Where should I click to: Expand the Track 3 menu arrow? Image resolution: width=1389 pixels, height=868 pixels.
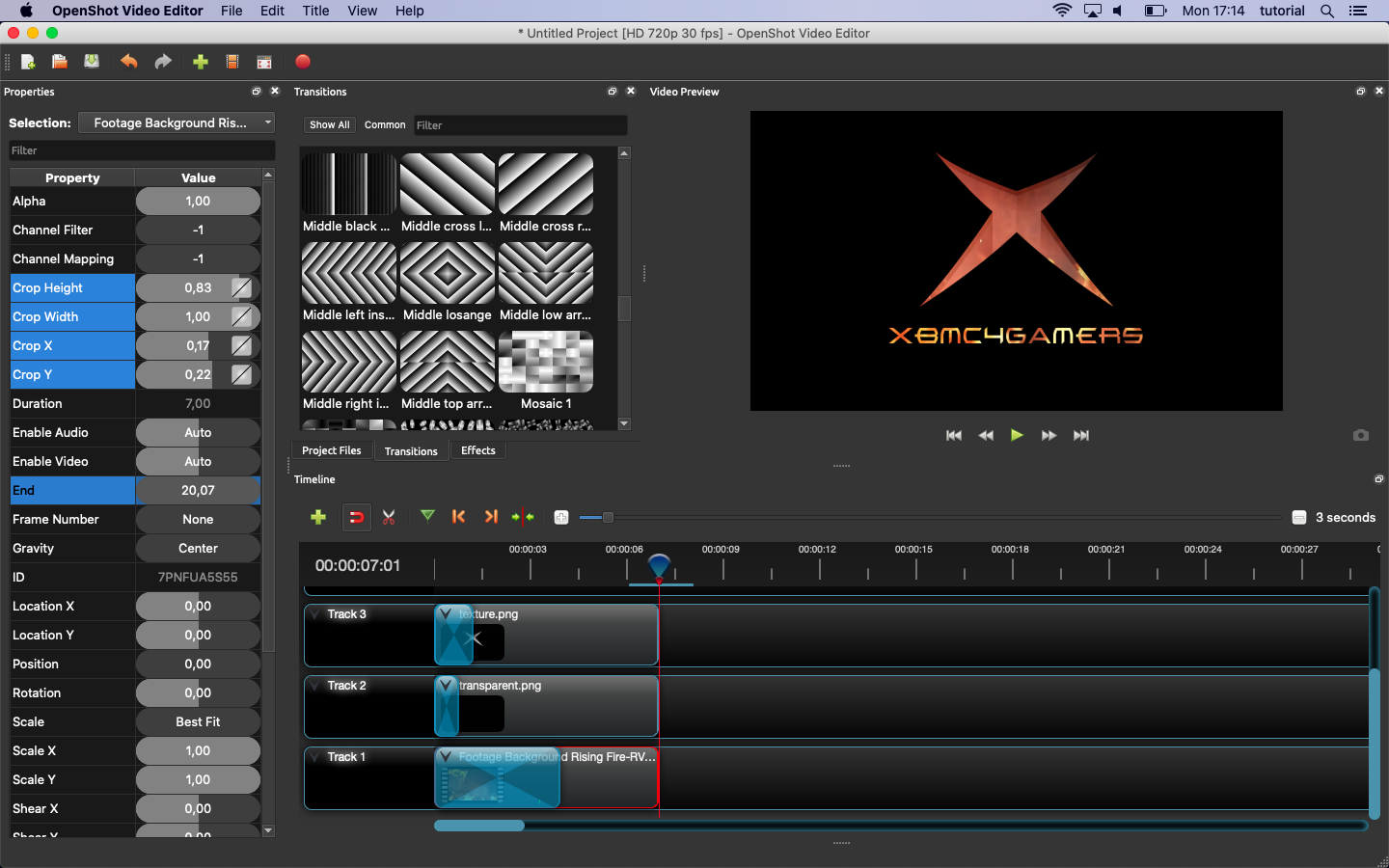pos(315,614)
